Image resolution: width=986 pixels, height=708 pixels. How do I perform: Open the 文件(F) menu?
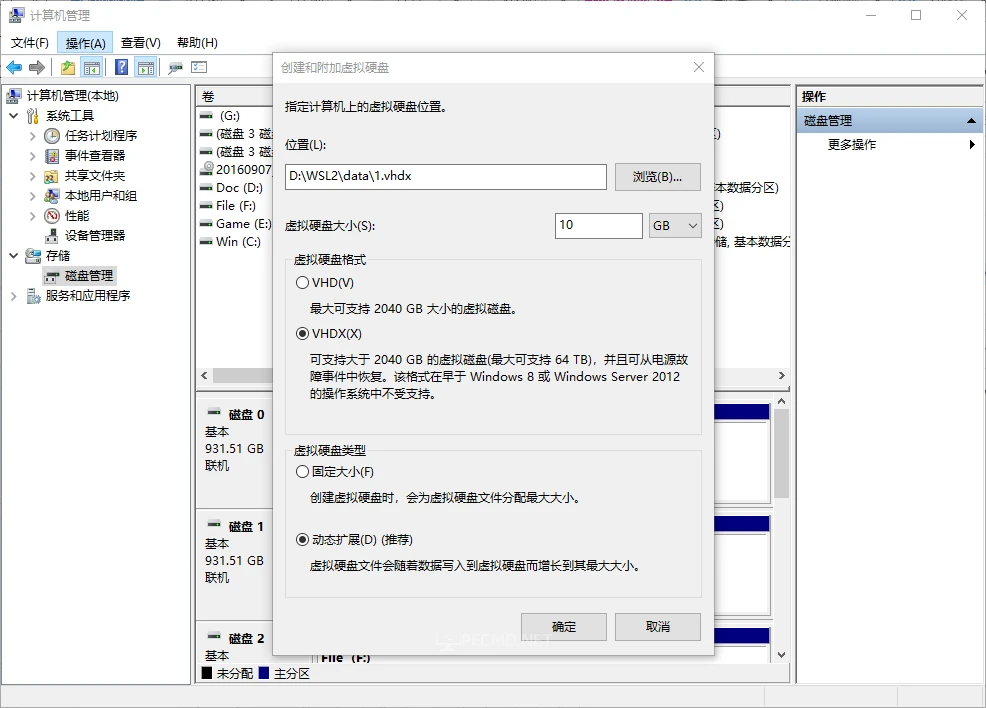[30, 43]
